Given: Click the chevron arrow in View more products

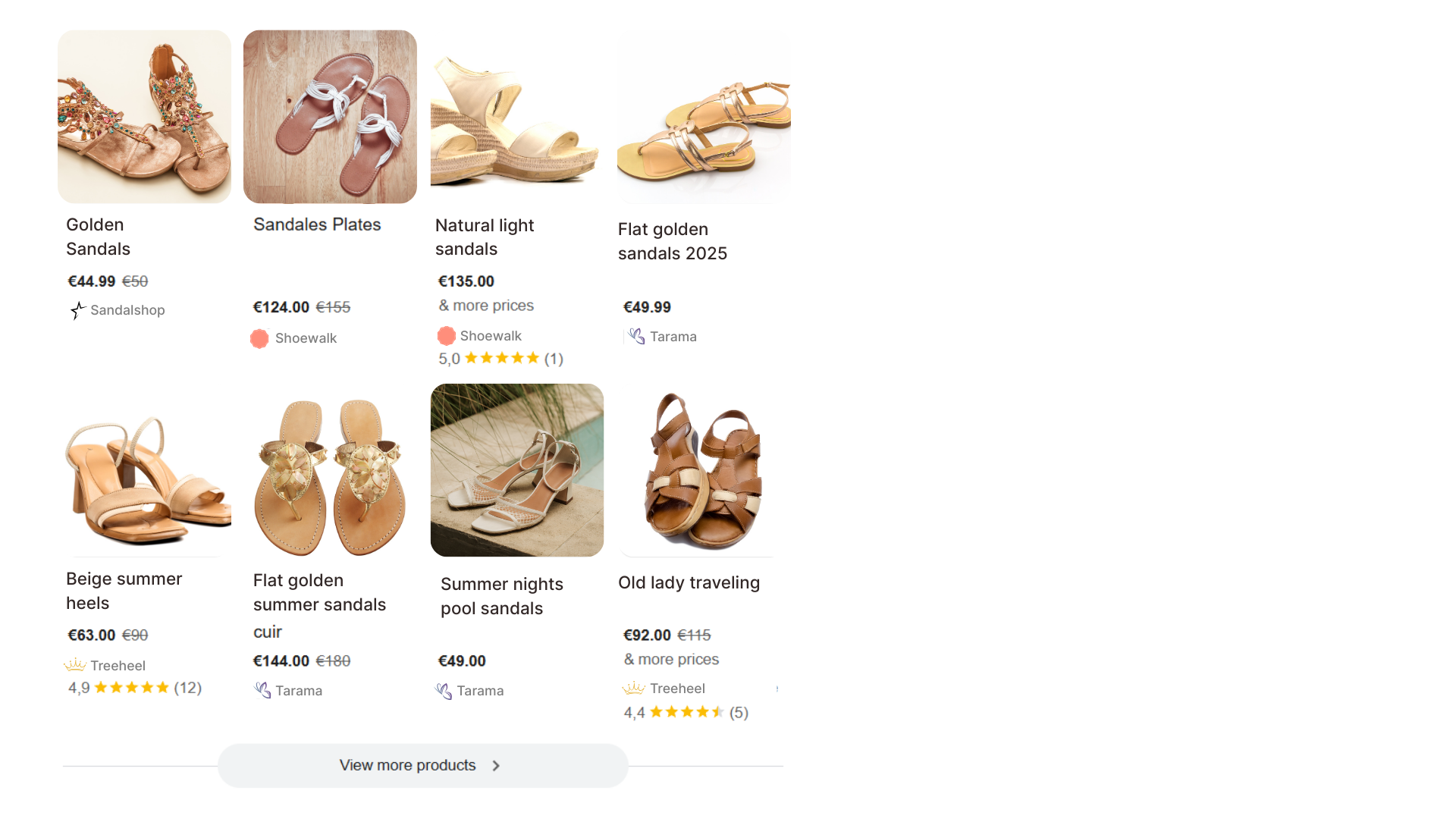Looking at the screenshot, I should (496, 765).
